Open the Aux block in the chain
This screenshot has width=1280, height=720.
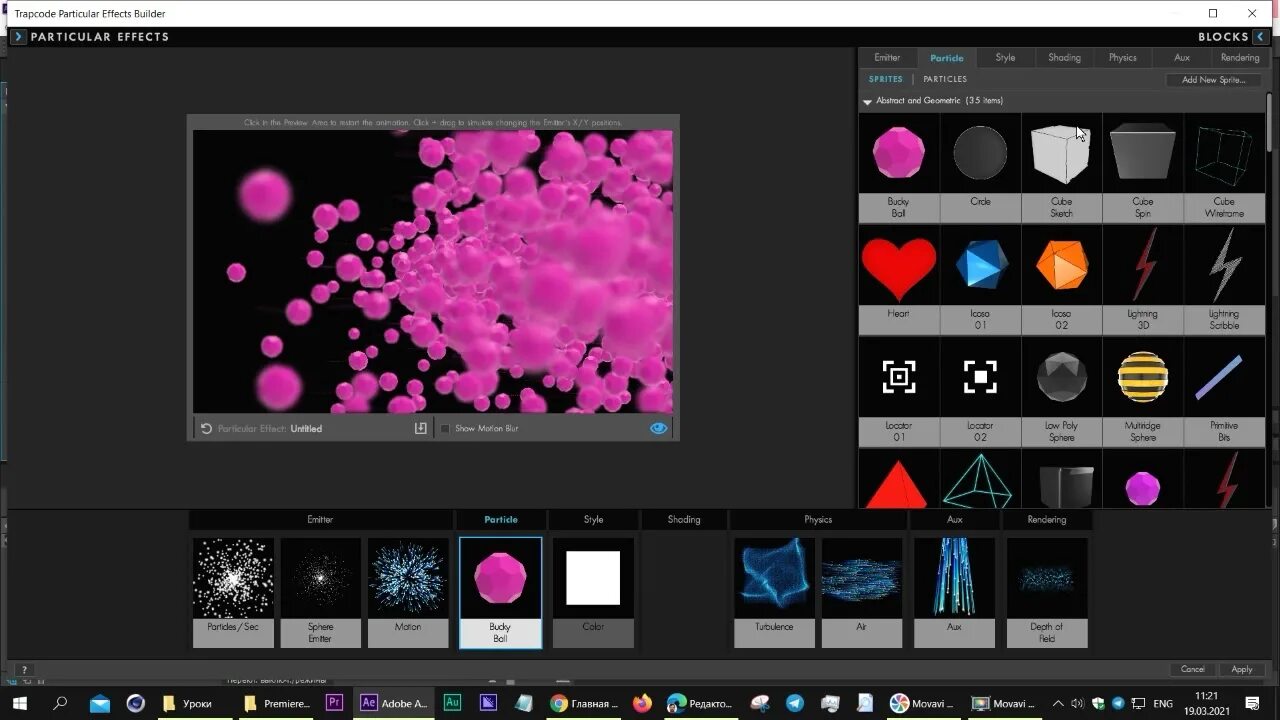tap(954, 592)
